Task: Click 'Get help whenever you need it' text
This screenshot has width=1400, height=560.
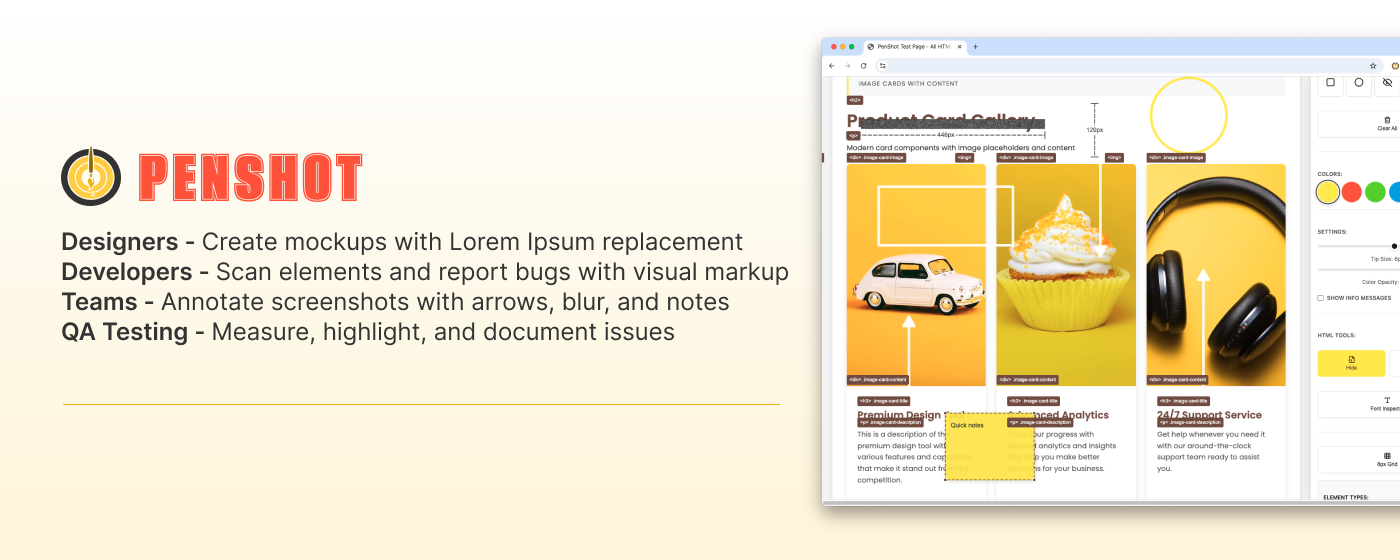Action: coord(1211,435)
